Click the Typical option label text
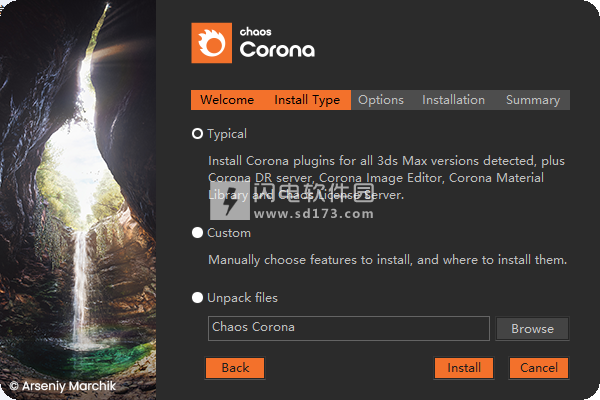600x400 pixels. point(227,134)
